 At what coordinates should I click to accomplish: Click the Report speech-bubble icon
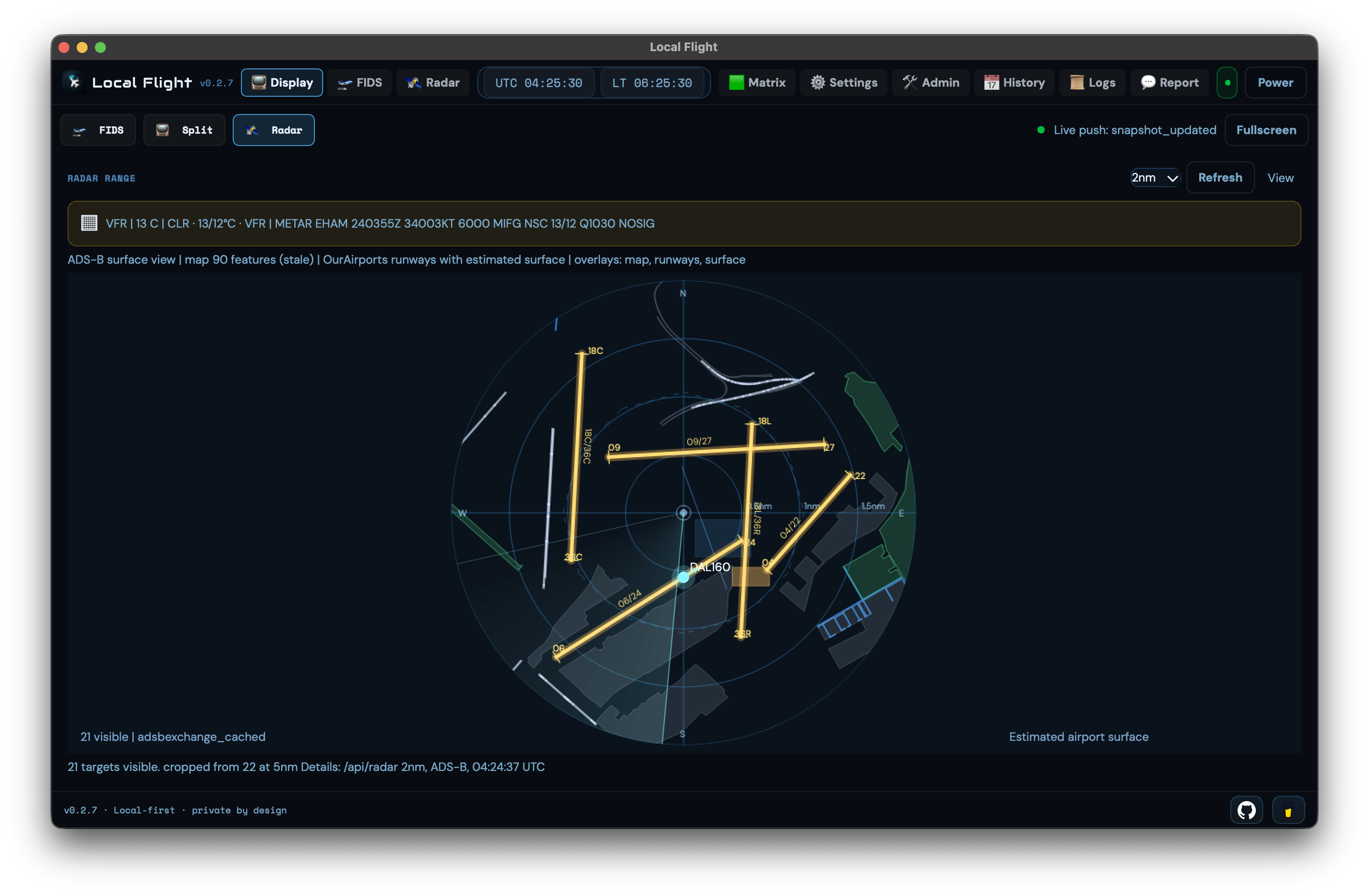pos(1148,83)
